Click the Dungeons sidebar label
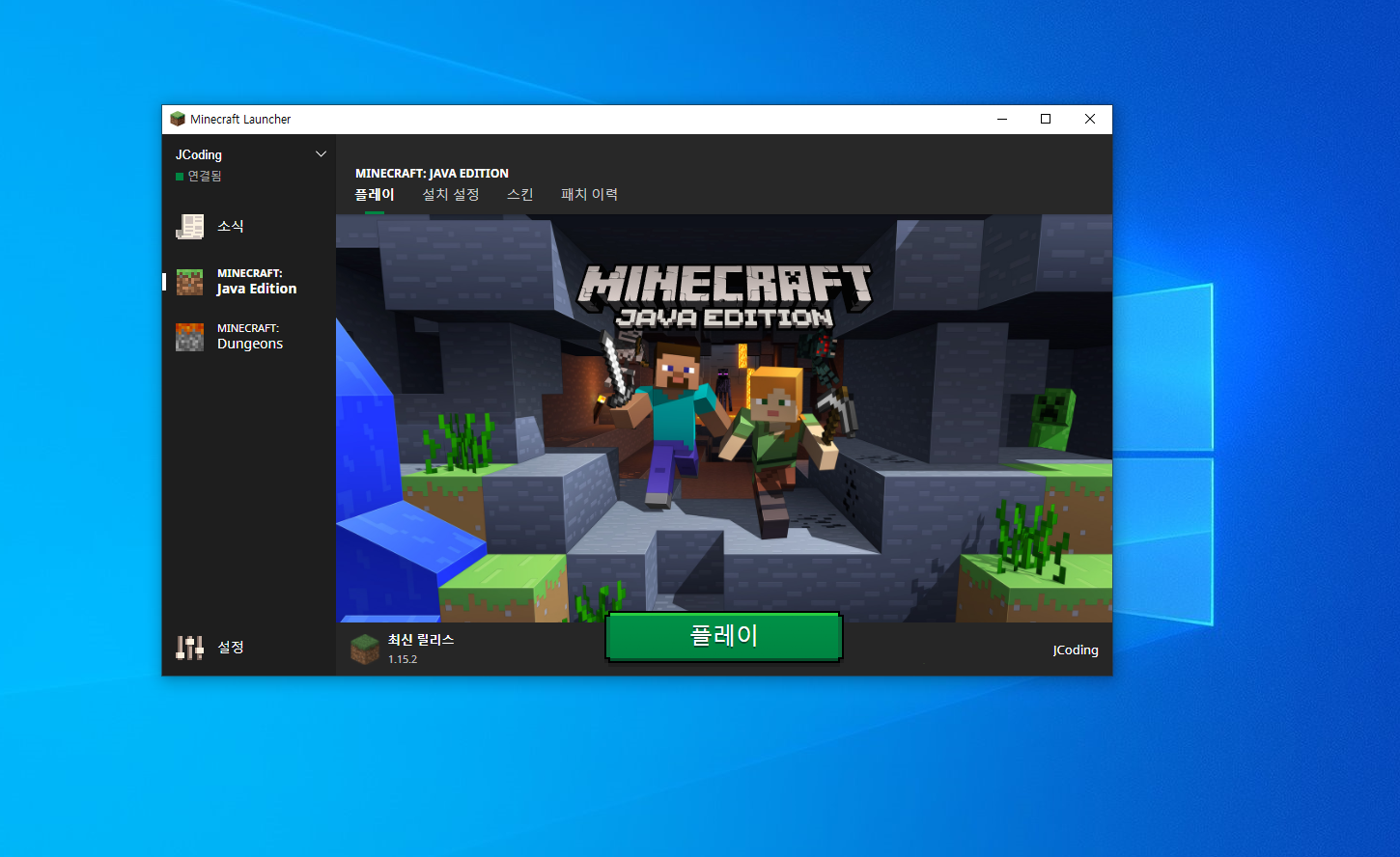The height and width of the screenshot is (857, 1400). tap(250, 337)
